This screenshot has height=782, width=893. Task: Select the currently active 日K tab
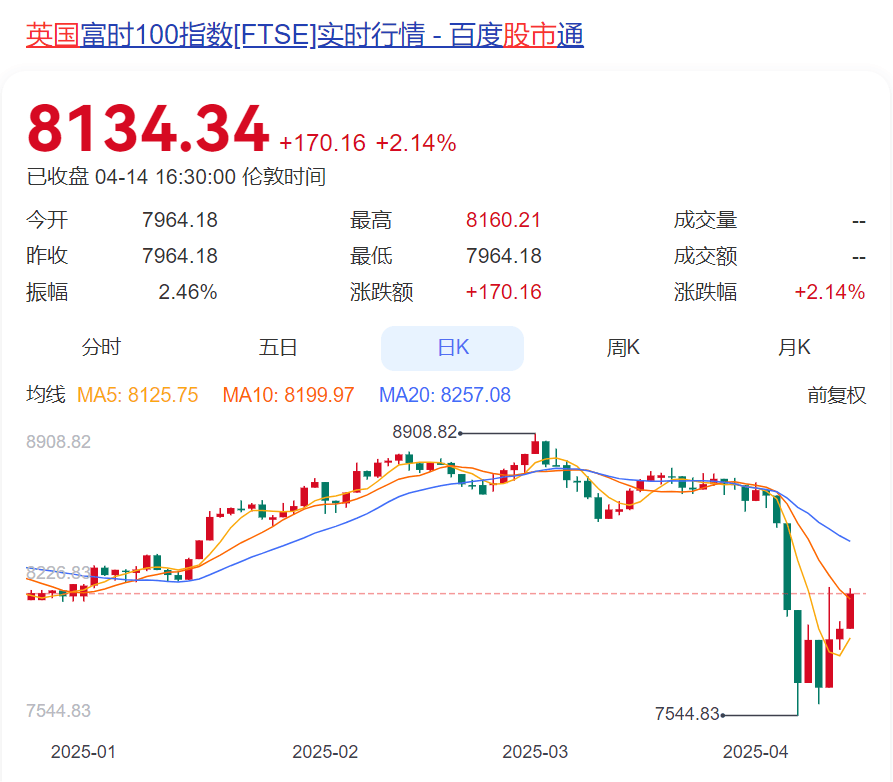pos(451,347)
